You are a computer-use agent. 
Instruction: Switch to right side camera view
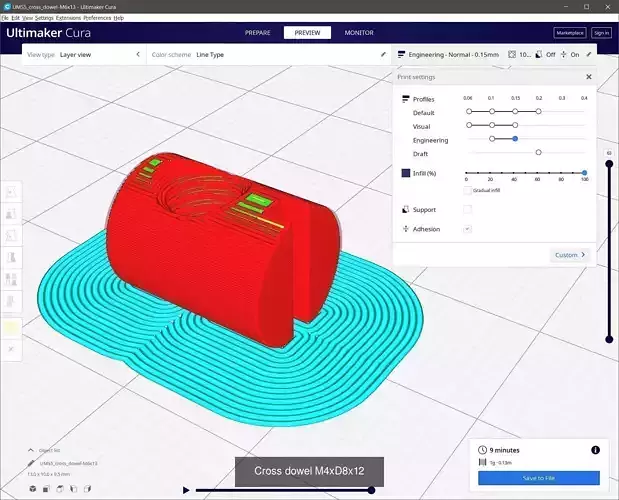pos(87,489)
